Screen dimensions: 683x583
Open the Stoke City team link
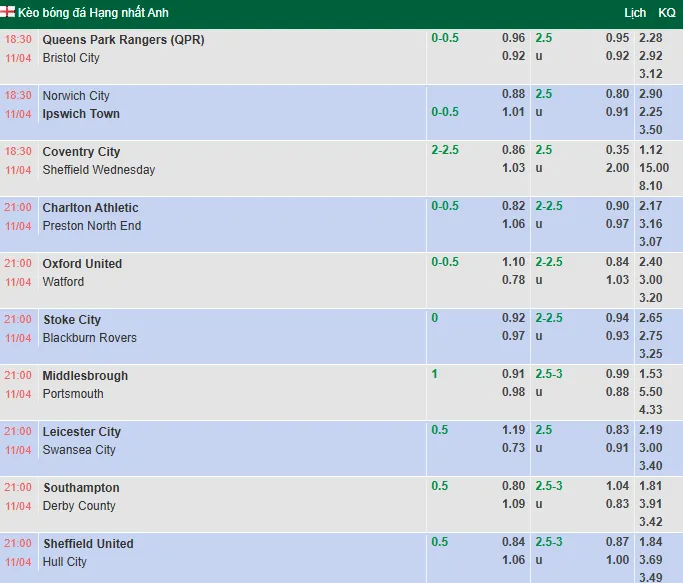[72, 320]
